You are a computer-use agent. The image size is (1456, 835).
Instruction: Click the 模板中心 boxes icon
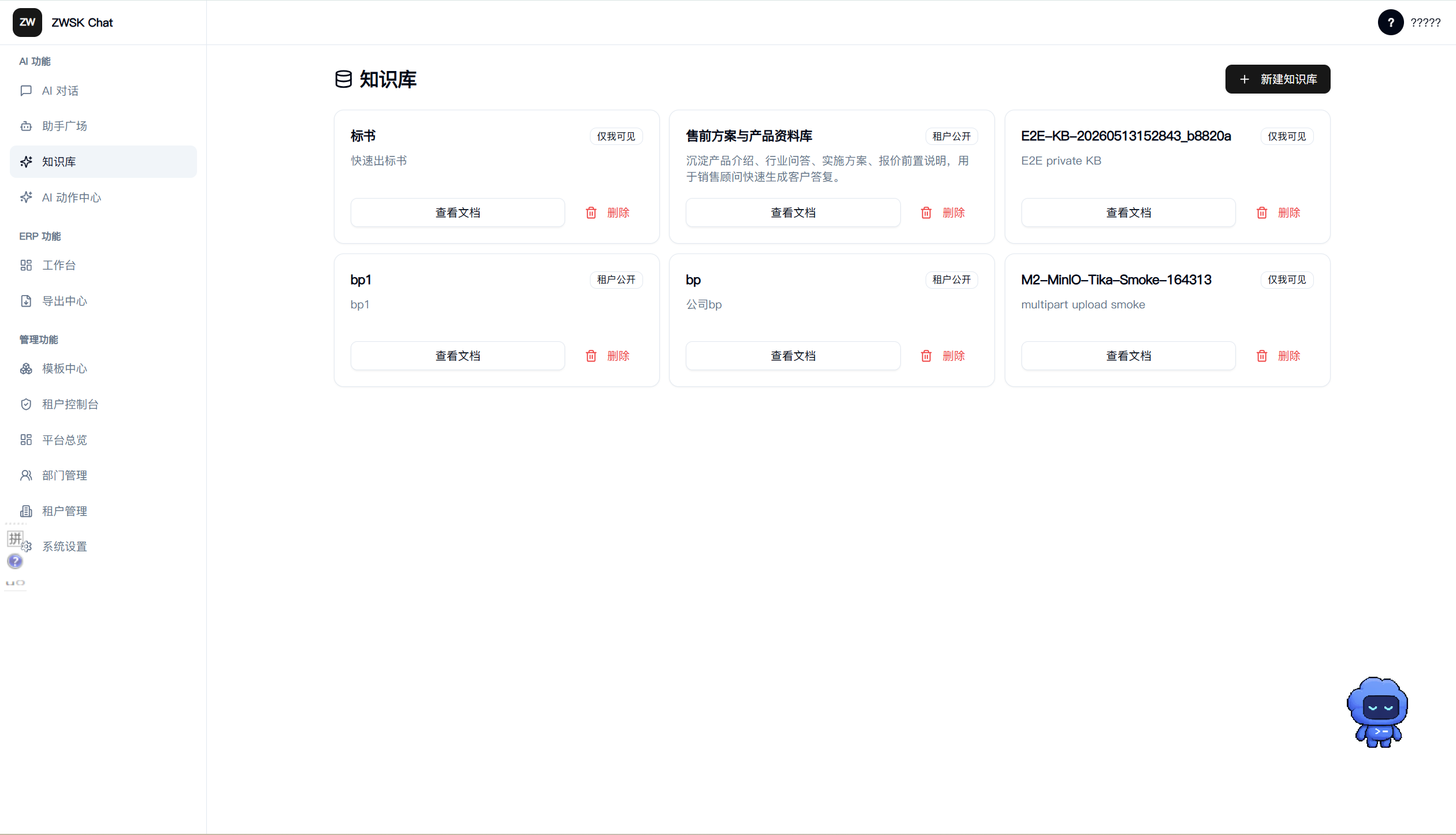tap(26, 368)
